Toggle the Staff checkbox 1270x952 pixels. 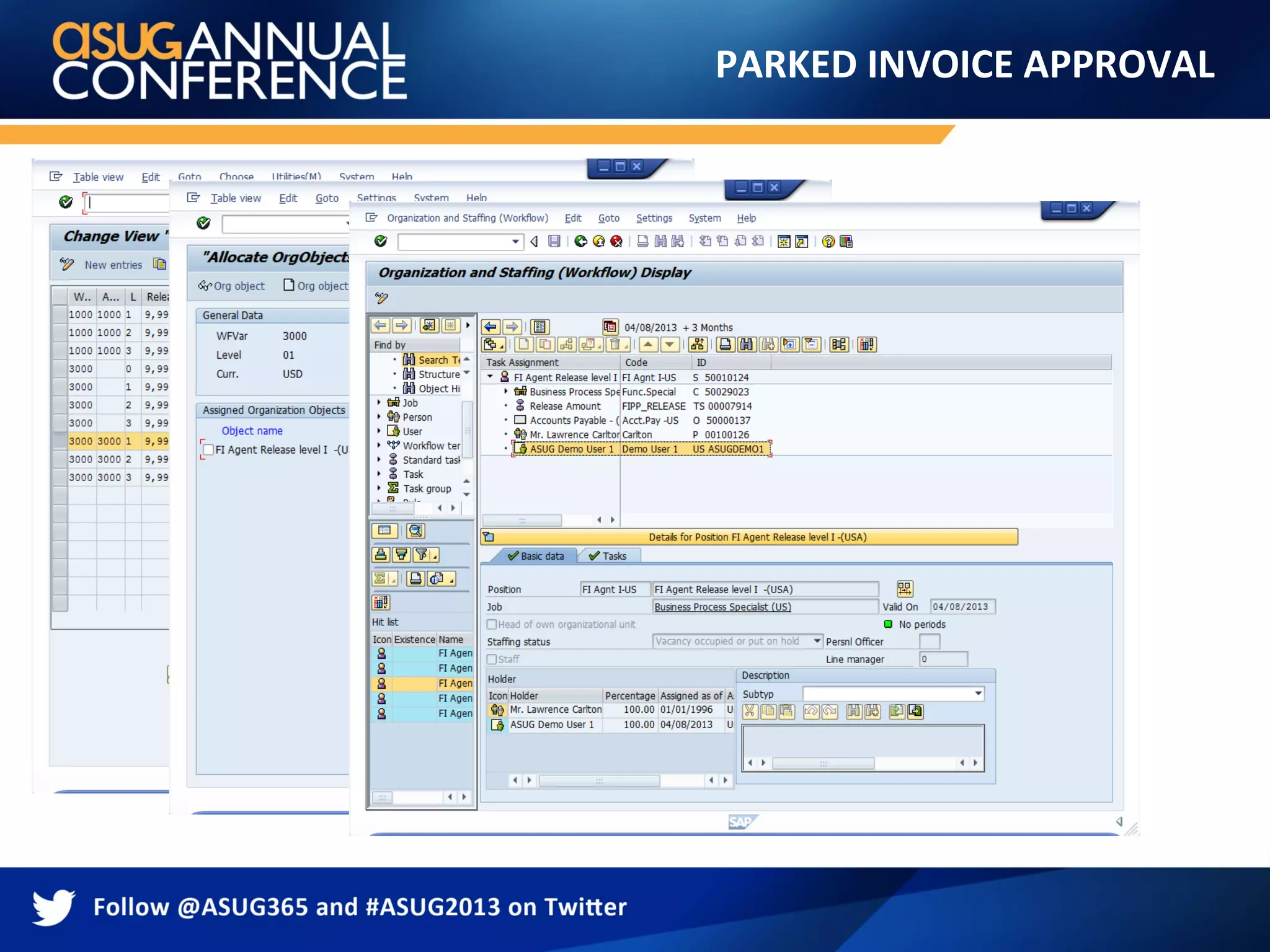[x=492, y=659]
